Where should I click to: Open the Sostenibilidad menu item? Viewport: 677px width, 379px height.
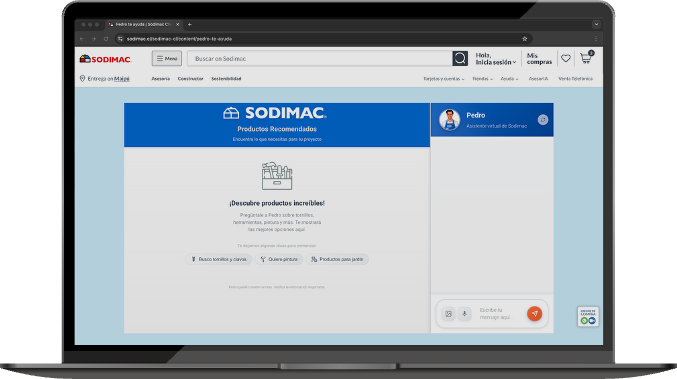point(226,79)
